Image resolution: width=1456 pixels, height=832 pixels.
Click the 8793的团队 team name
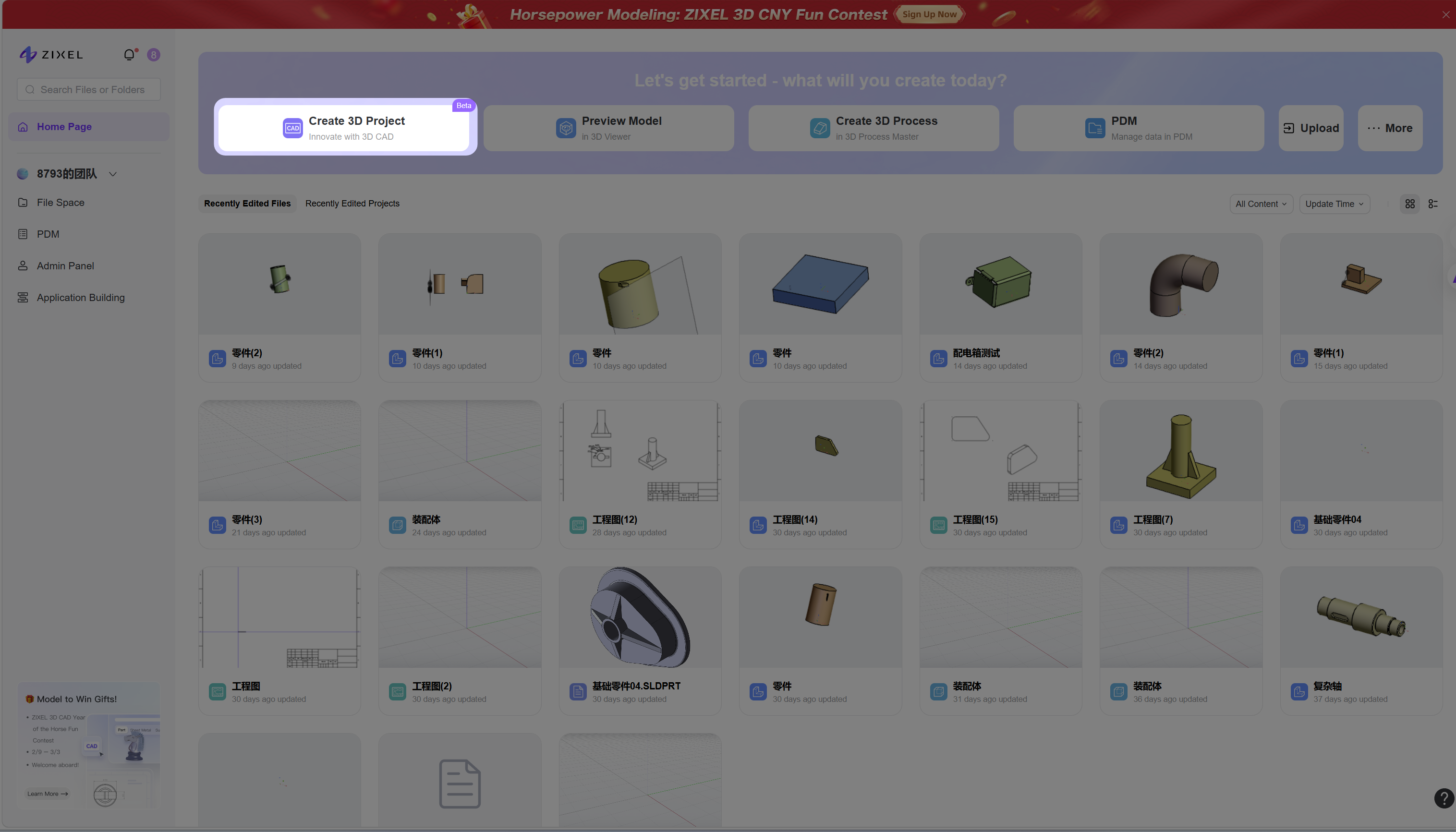click(67, 174)
